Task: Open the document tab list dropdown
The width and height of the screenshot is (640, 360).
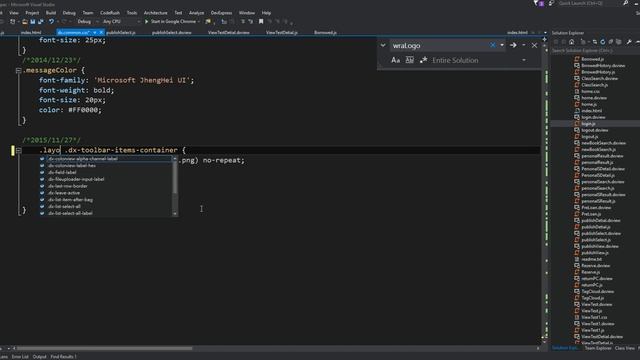Action: 546,32
